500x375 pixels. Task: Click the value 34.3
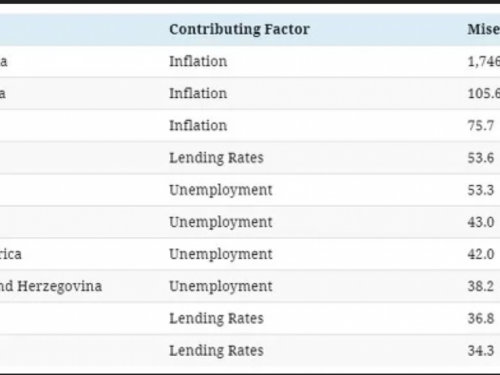481,351
